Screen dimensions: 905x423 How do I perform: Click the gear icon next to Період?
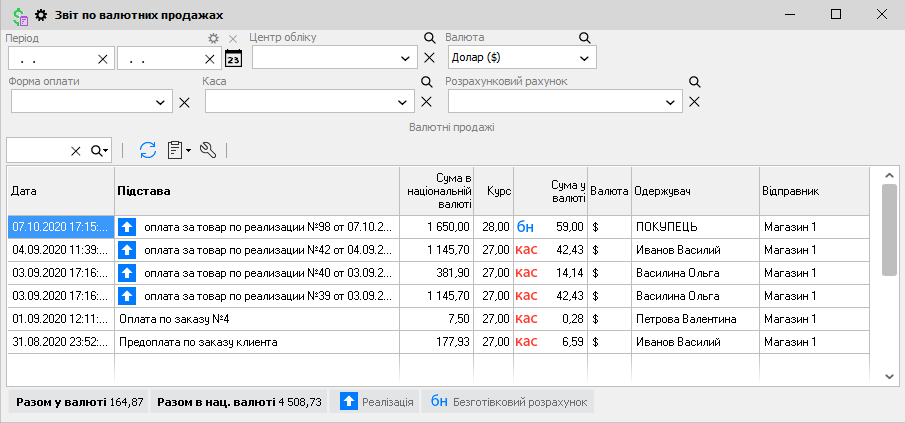213,38
